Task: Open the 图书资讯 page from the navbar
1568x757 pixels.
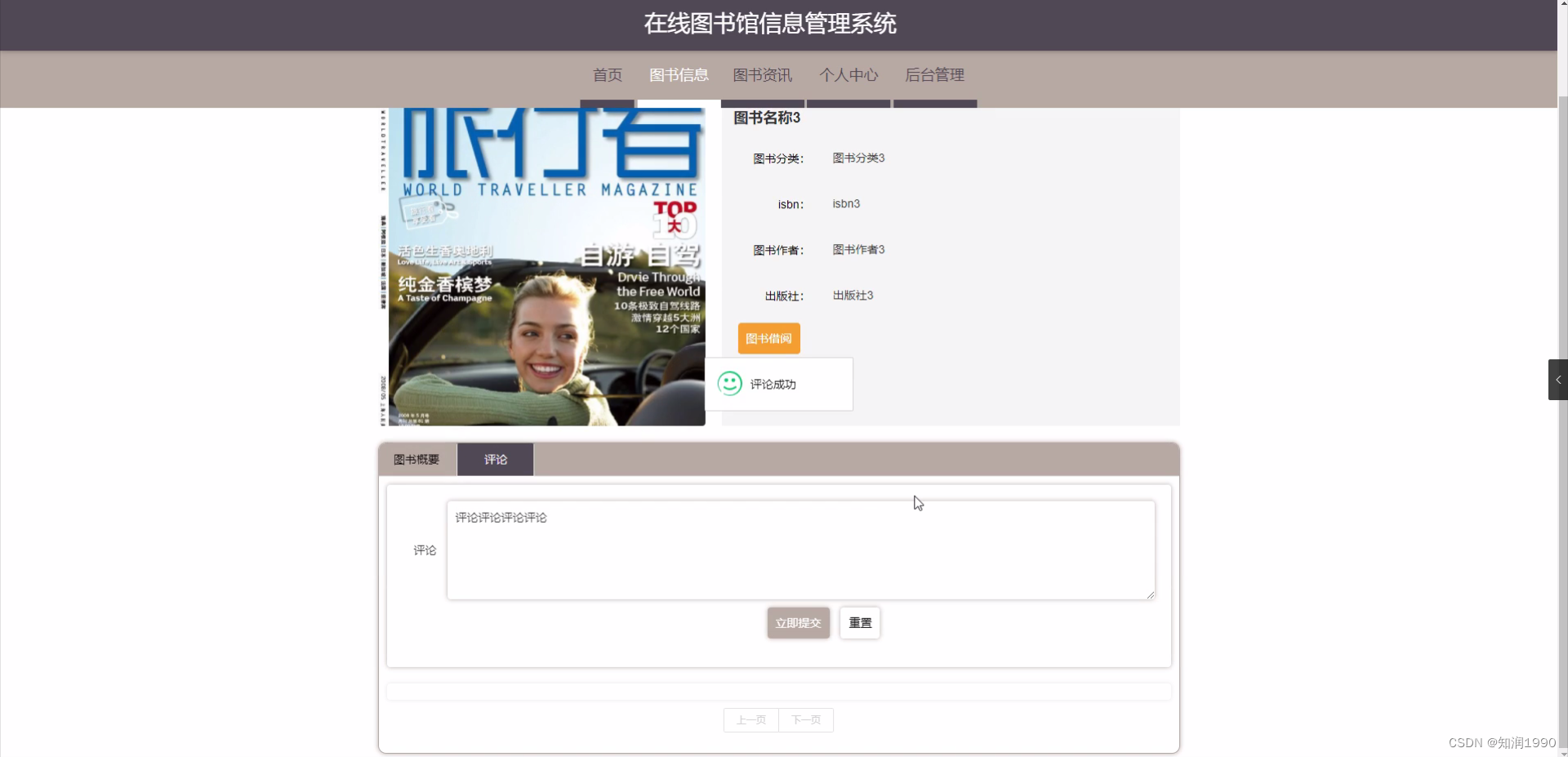Action: point(762,75)
